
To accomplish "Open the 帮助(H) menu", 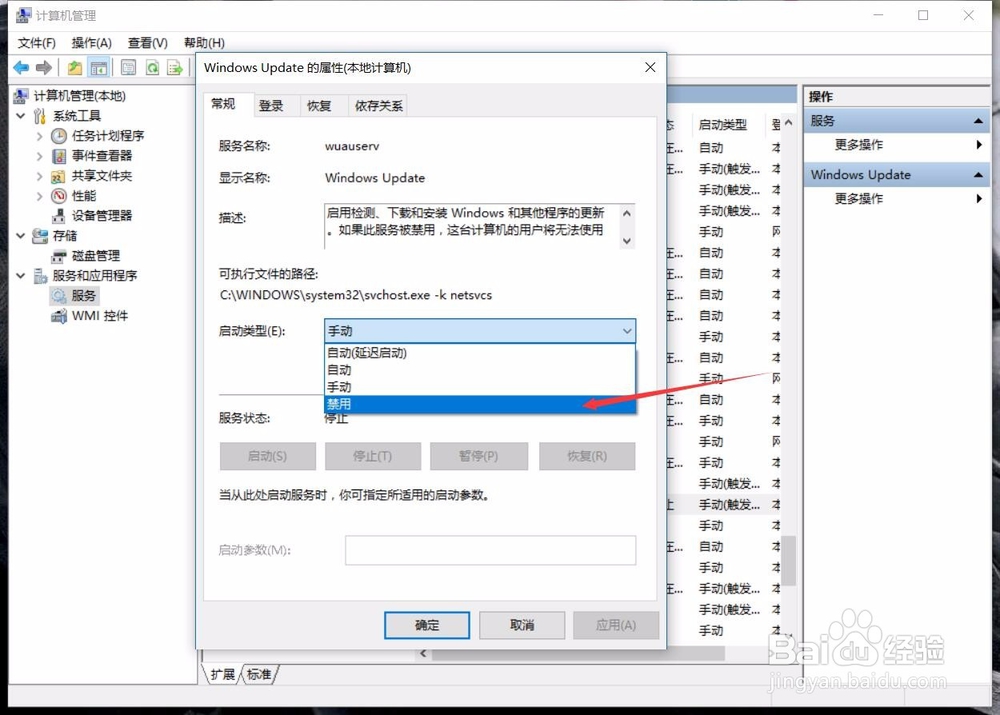I will (204, 43).
